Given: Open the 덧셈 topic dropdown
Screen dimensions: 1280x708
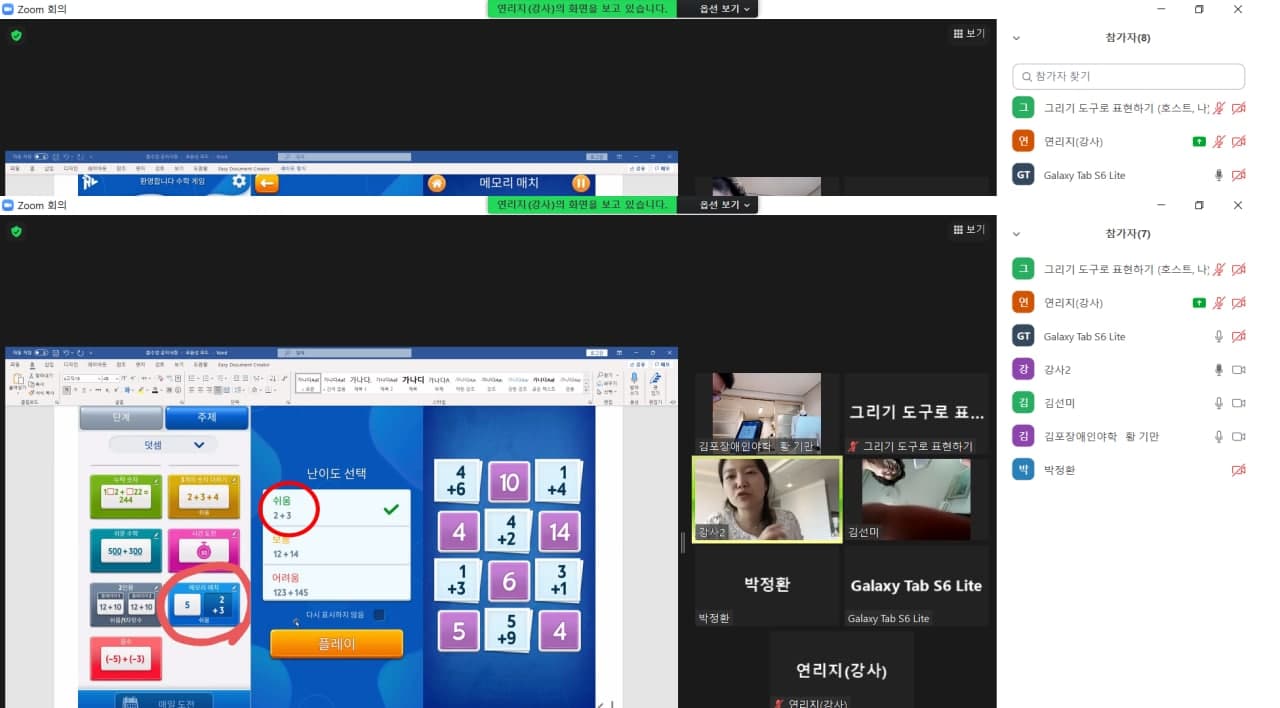Looking at the screenshot, I should pos(163,444).
